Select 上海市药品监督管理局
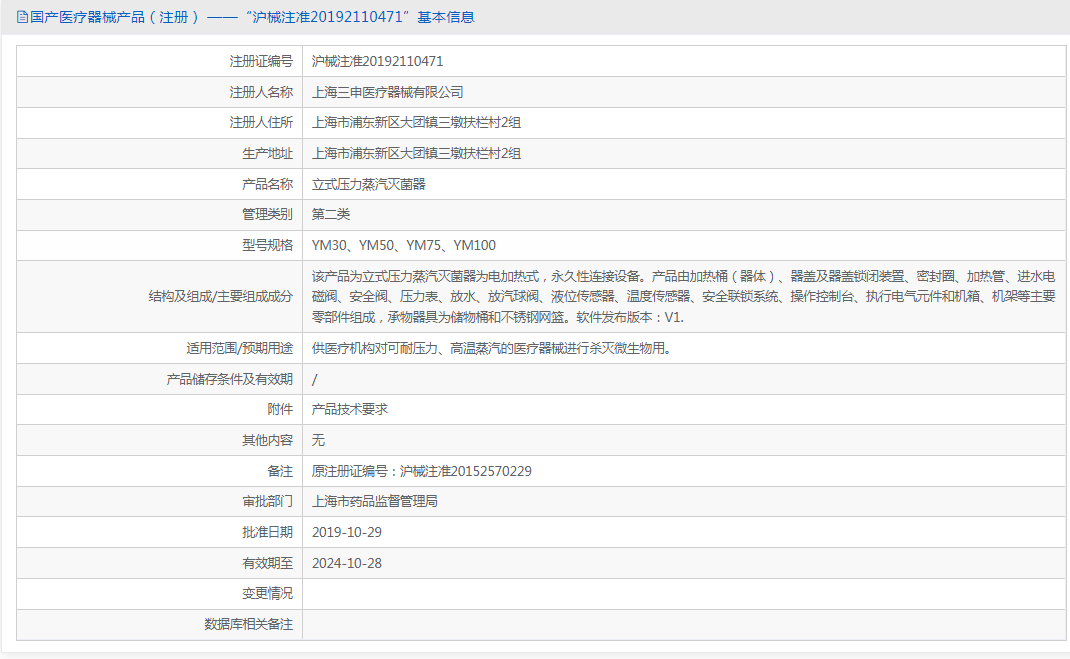1070x659 pixels. [375, 501]
